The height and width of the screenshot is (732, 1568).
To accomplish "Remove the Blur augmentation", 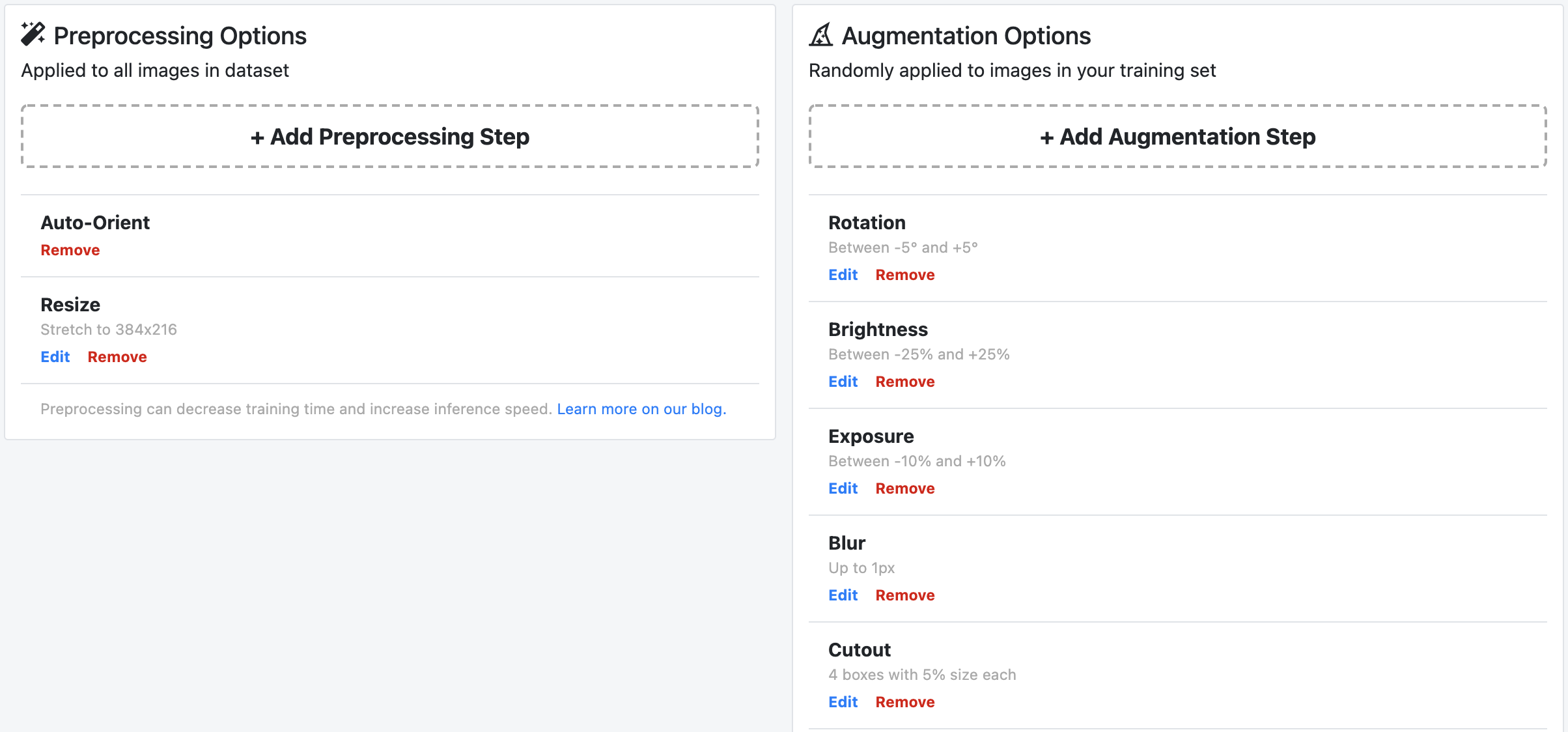I will click(905, 595).
